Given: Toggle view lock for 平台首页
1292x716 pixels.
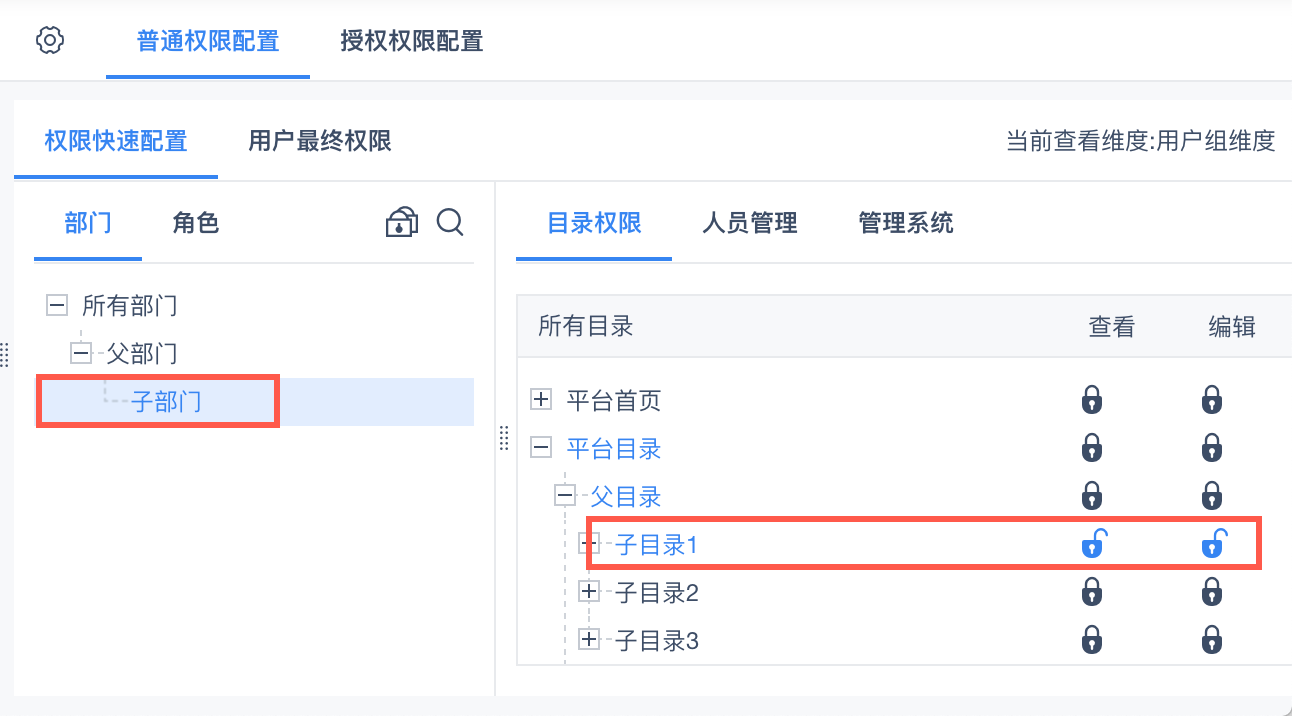Looking at the screenshot, I should click(x=1092, y=400).
